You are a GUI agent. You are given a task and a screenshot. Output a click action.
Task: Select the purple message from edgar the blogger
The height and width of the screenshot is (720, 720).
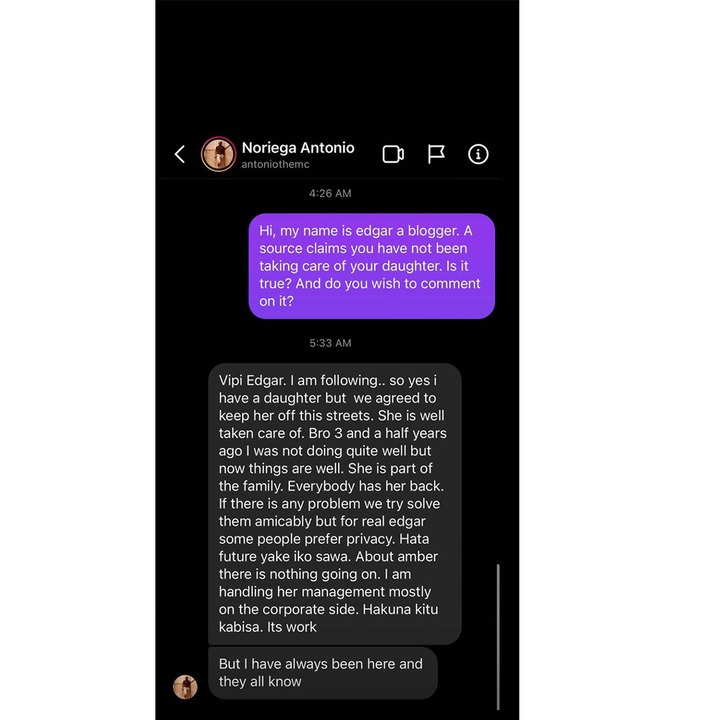(x=371, y=266)
